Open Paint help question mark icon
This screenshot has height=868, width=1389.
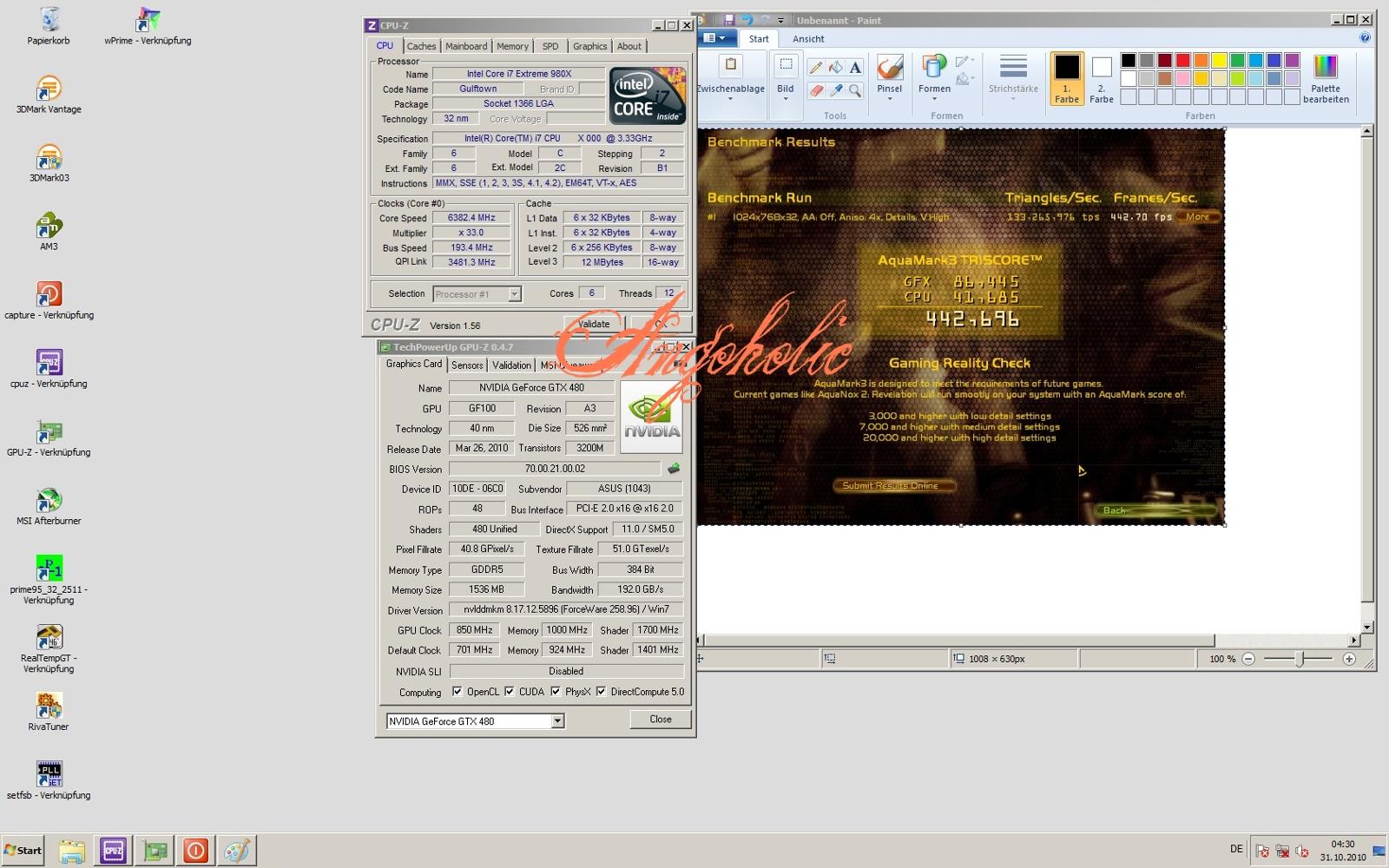coord(1365,38)
